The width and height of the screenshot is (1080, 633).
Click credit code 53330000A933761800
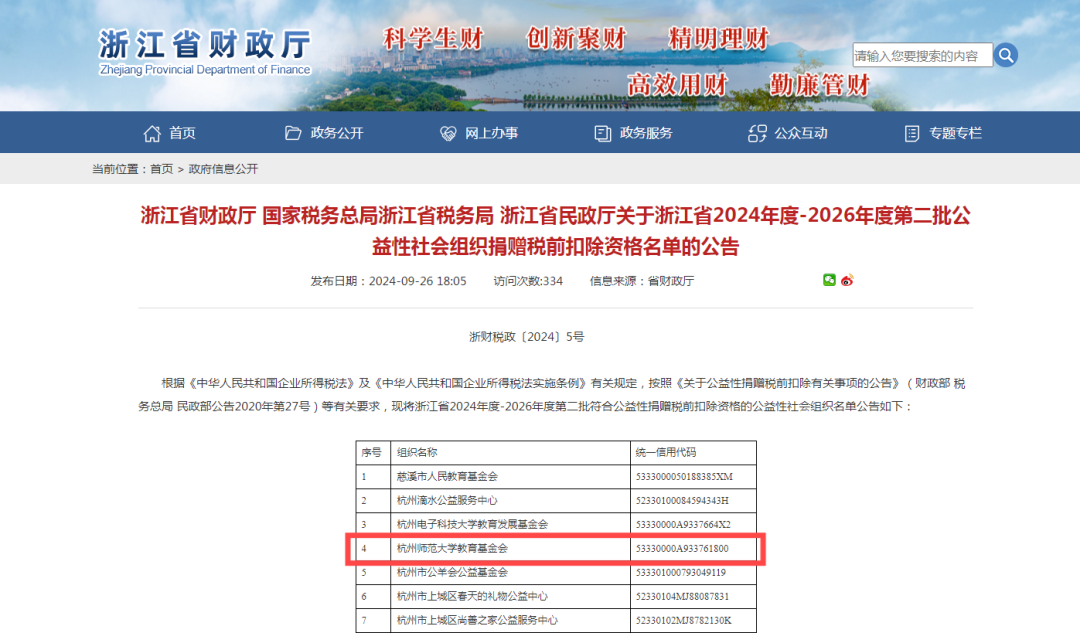(x=682, y=548)
